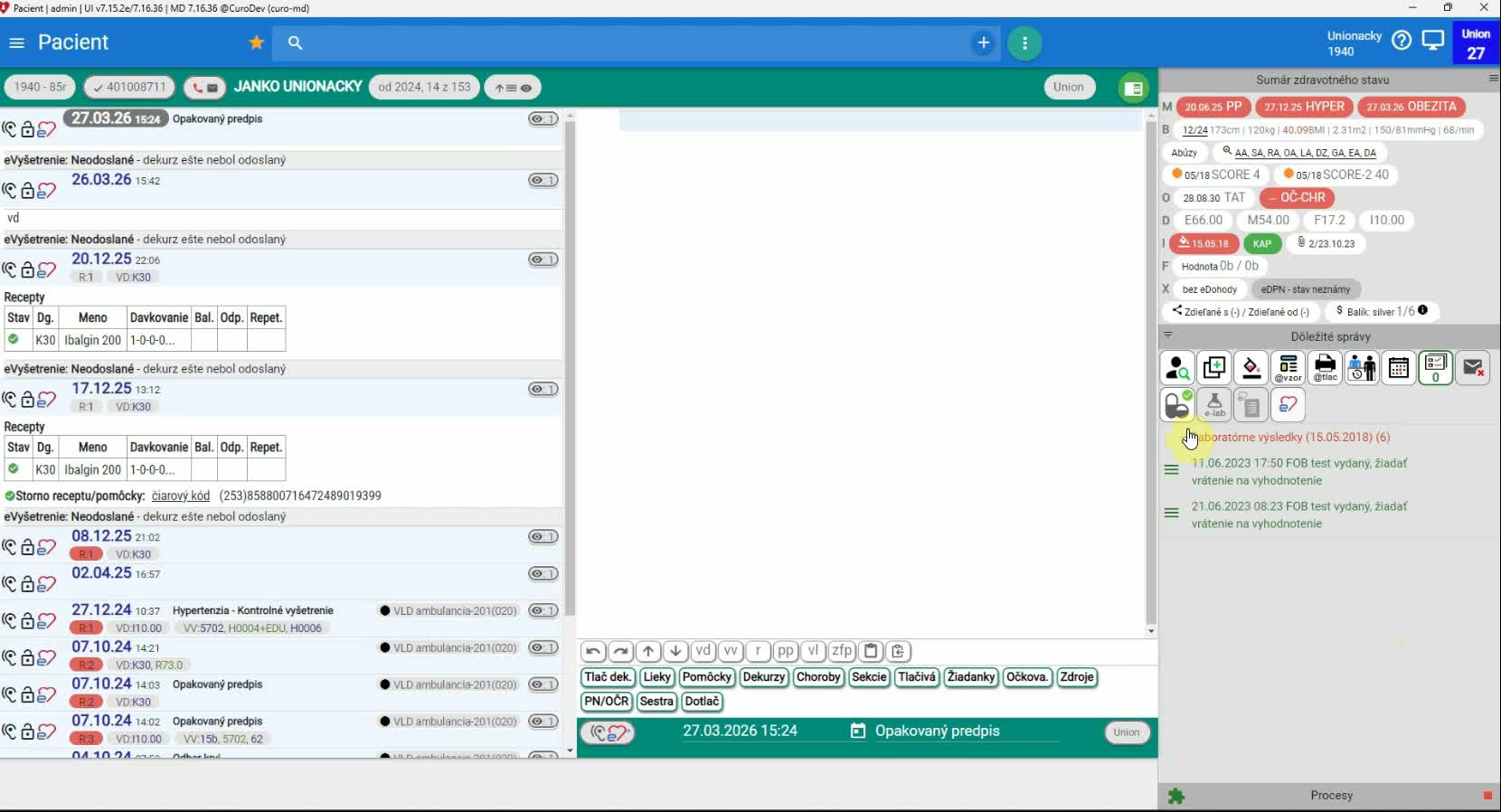Click the top search bar field
The image size is (1501, 812).
(x=633, y=42)
